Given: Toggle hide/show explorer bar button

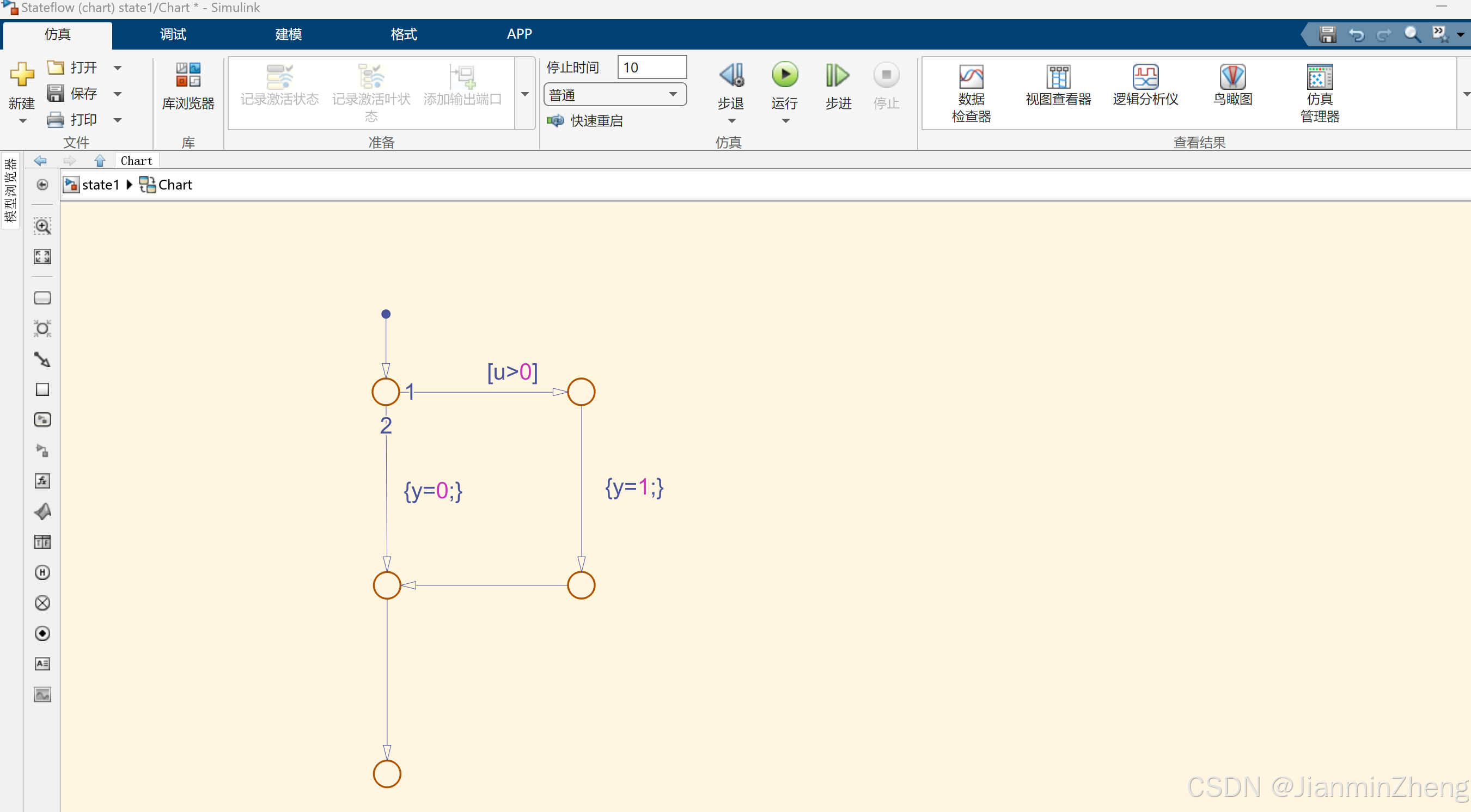Looking at the screenshot, I should 42,185.
